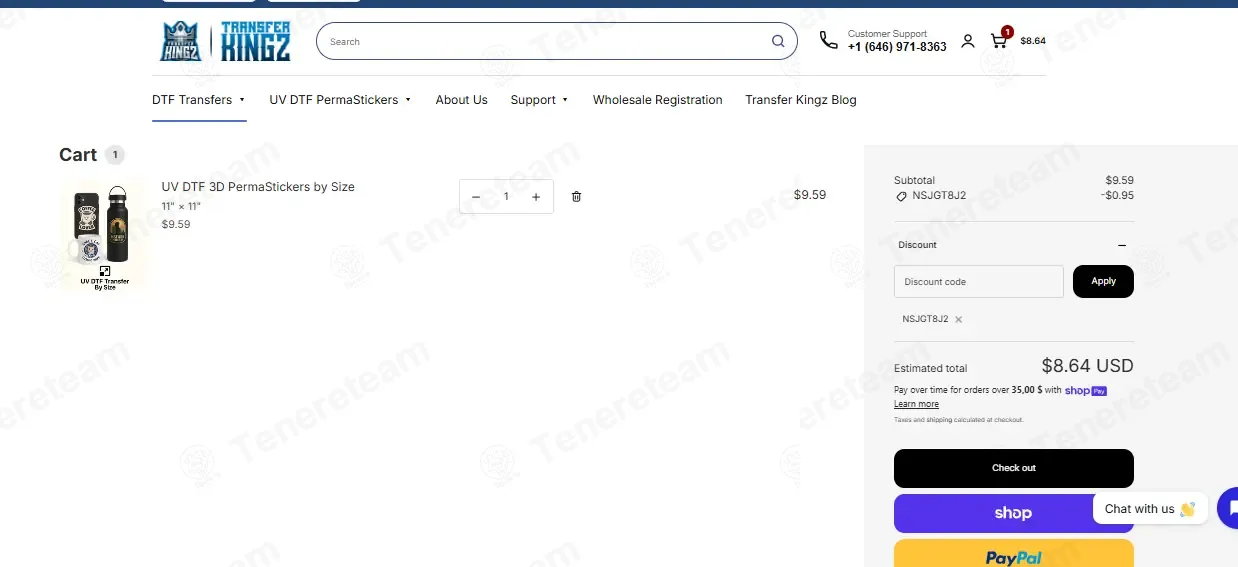Screen dimensions: 1238x567
Task: Click the $9.59 line item price
Action: pyautogui.click(x=810, y=195)
